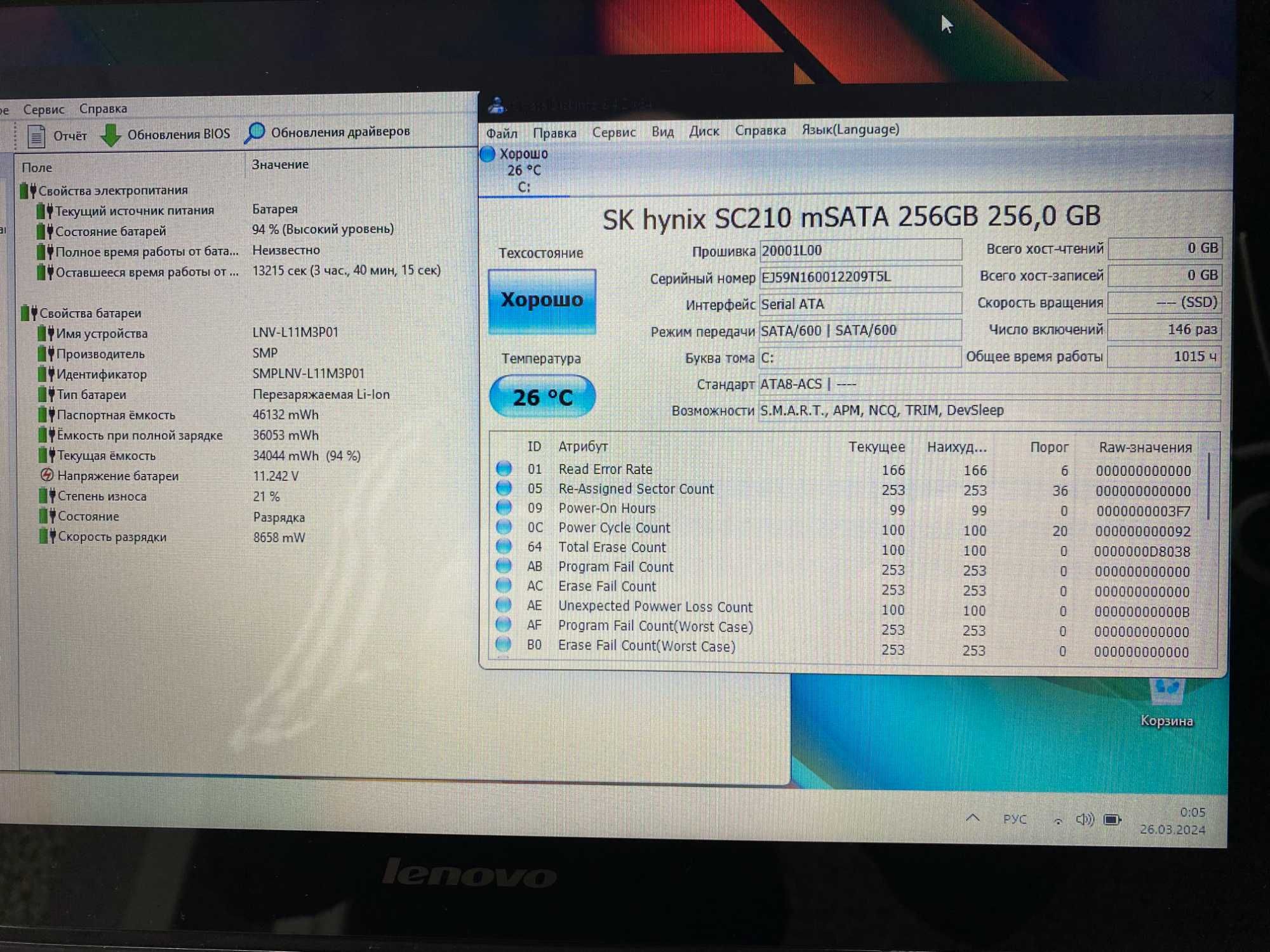The image size is (1270, 952).
Task: Click the Поле column header in AIDA64
Action: pos(36,168)
